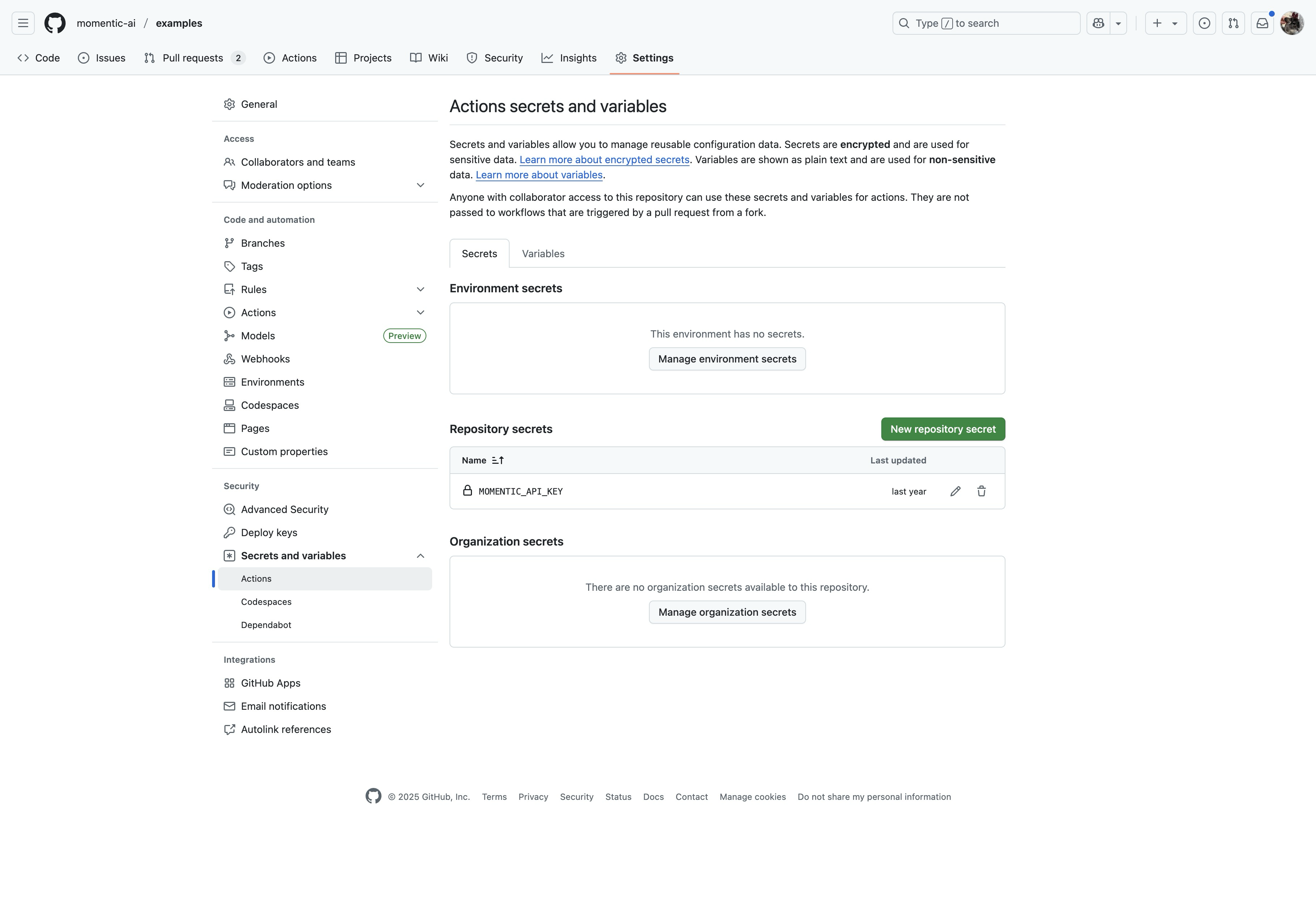
Task: Open the Create new plus dropdown
Action: click(1165, 24)
